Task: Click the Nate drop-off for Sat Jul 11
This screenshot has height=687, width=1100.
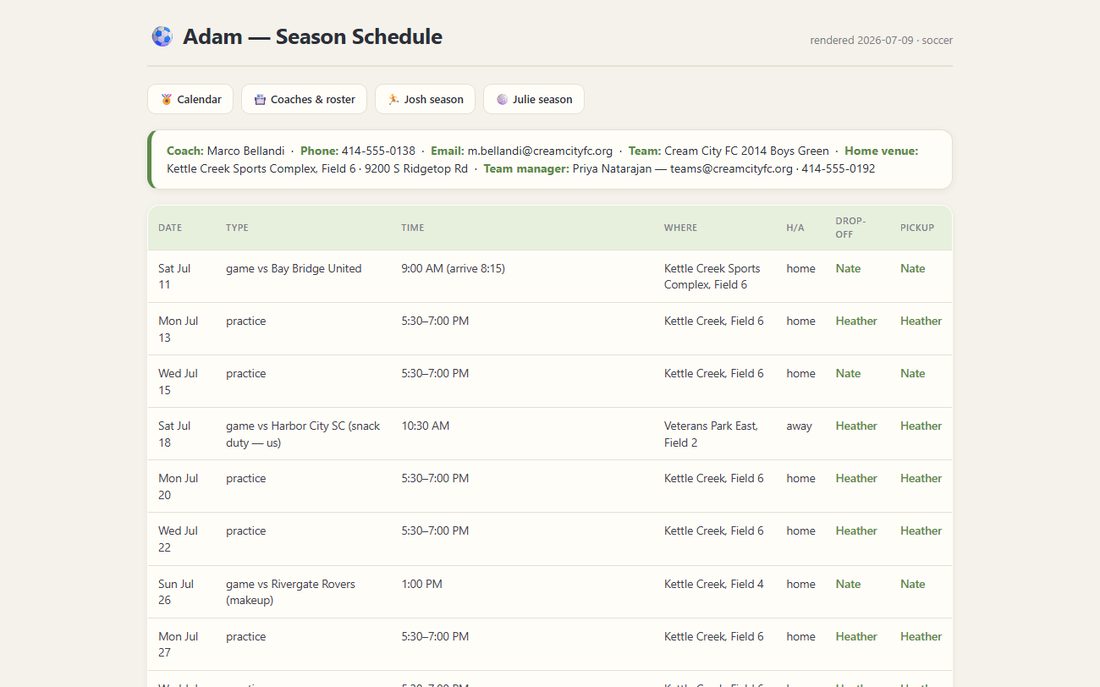Action: [x=848, y=269]
